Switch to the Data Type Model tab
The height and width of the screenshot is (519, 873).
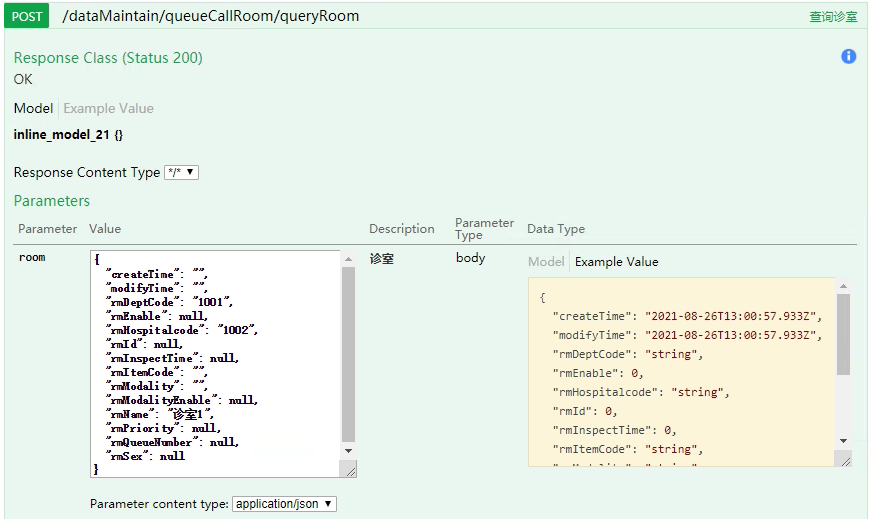(x=546, y=262)
